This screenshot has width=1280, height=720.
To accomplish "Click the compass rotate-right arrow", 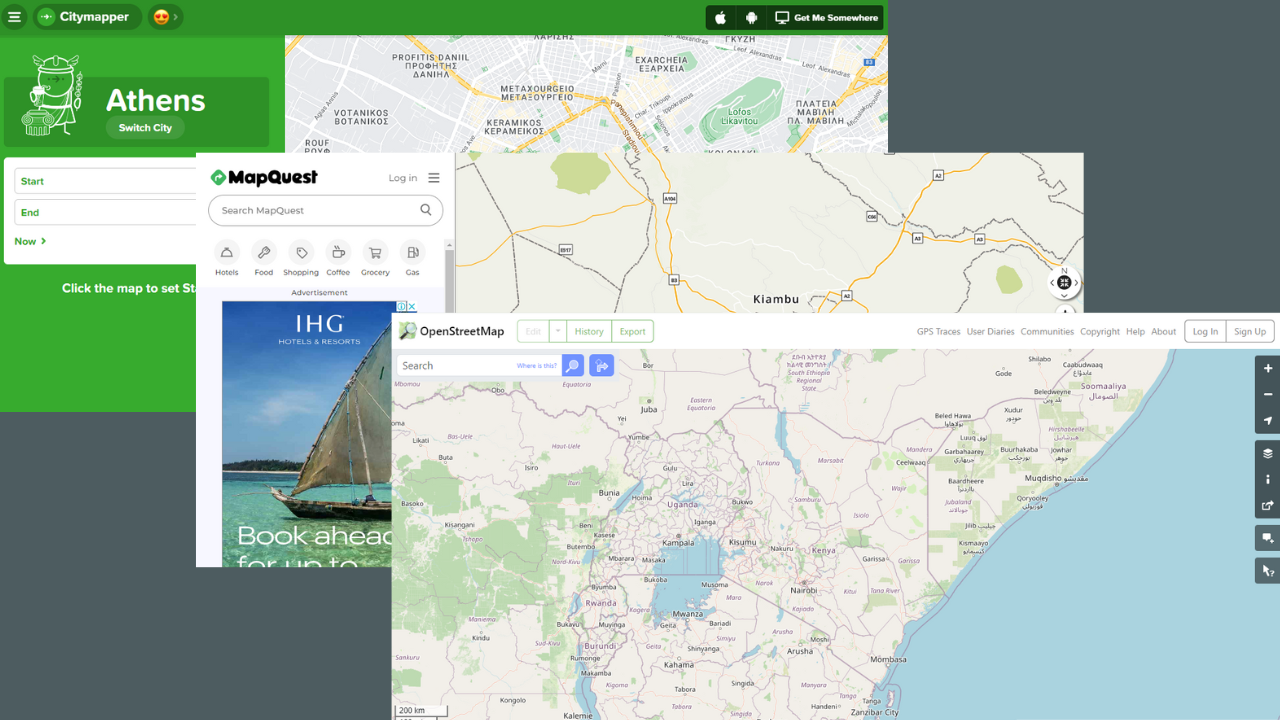I will coord(1076,283).
